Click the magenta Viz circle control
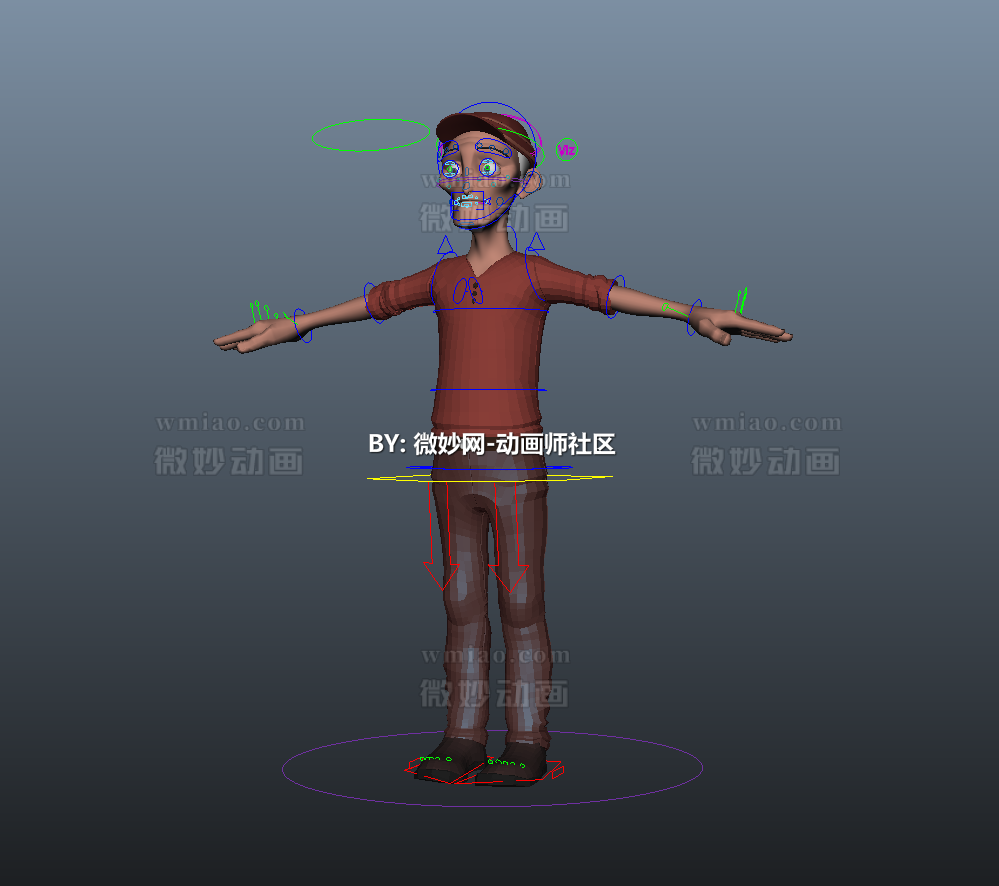 click(x=567, y=150)
